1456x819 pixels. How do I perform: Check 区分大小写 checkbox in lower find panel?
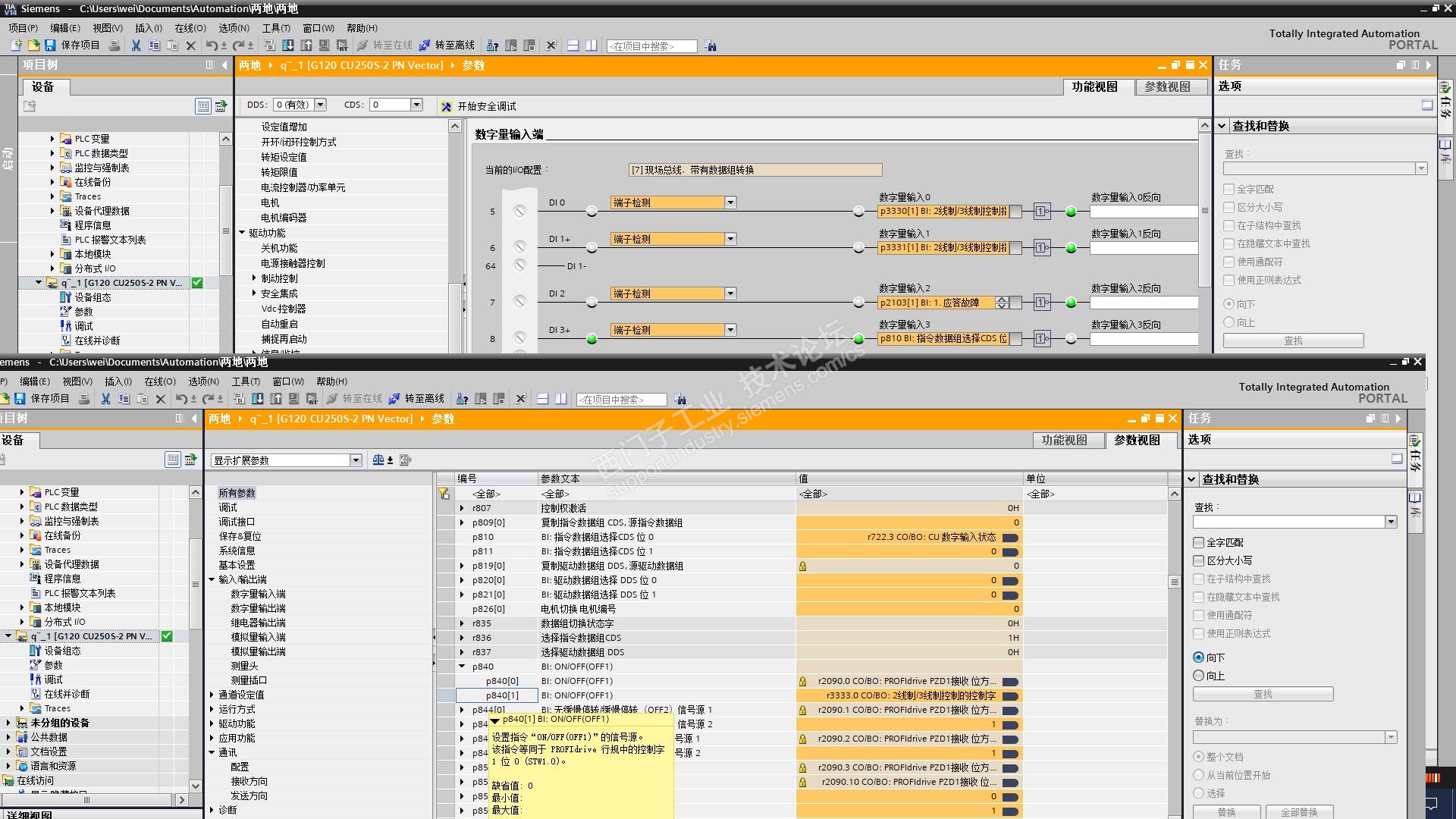tap(1199, 560)
